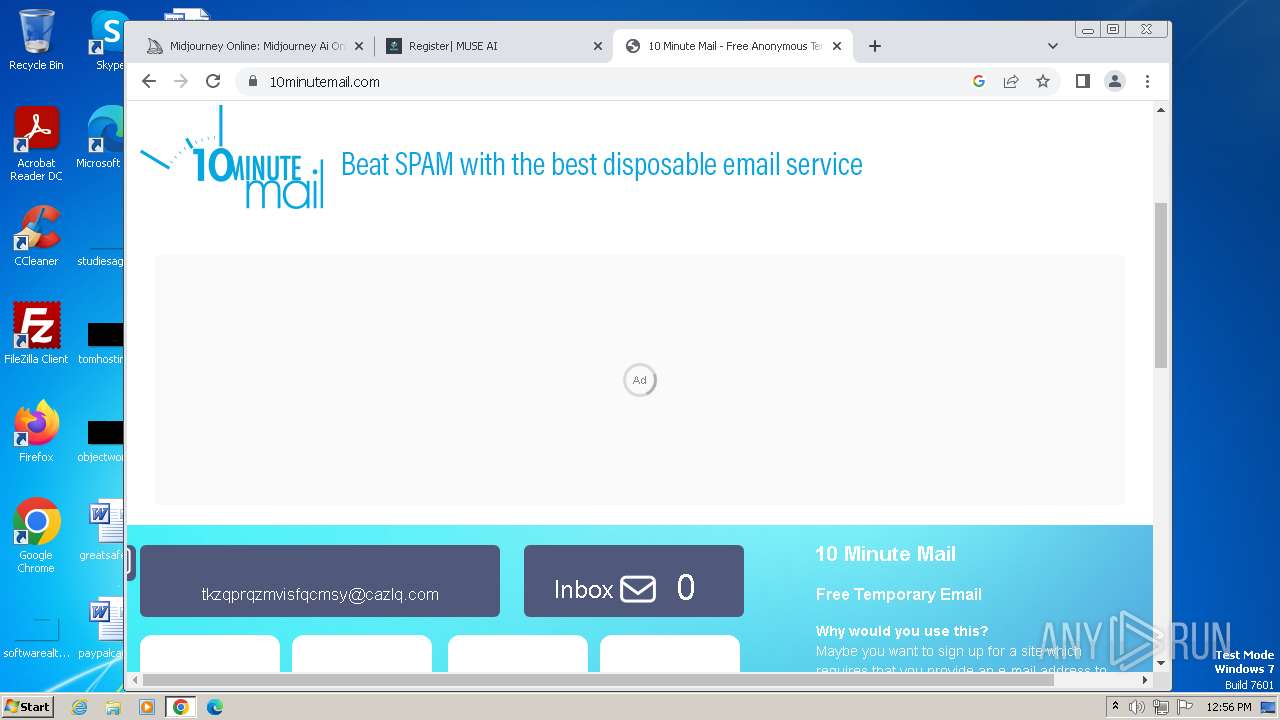Open FileZilla Client desktop icon
1280x720 pixels.
36,333
